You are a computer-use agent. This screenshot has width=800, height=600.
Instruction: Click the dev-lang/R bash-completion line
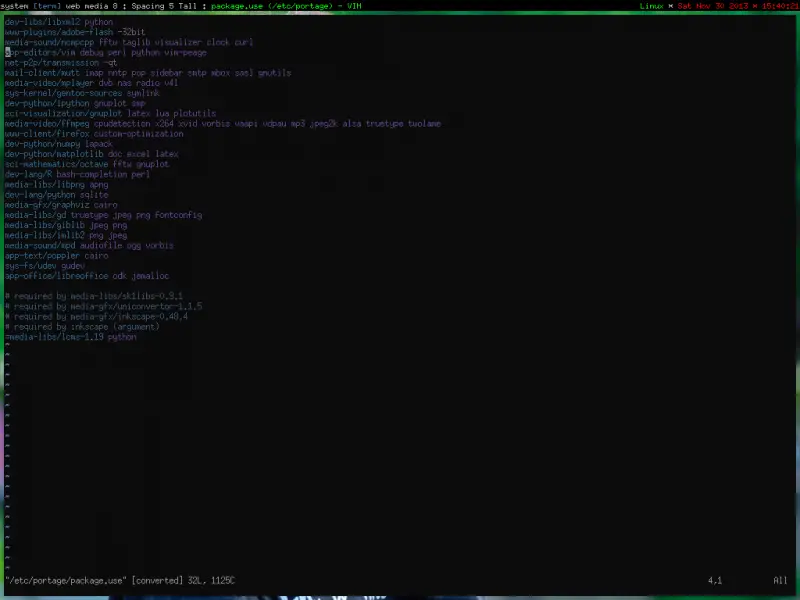(x=77, y=174)
